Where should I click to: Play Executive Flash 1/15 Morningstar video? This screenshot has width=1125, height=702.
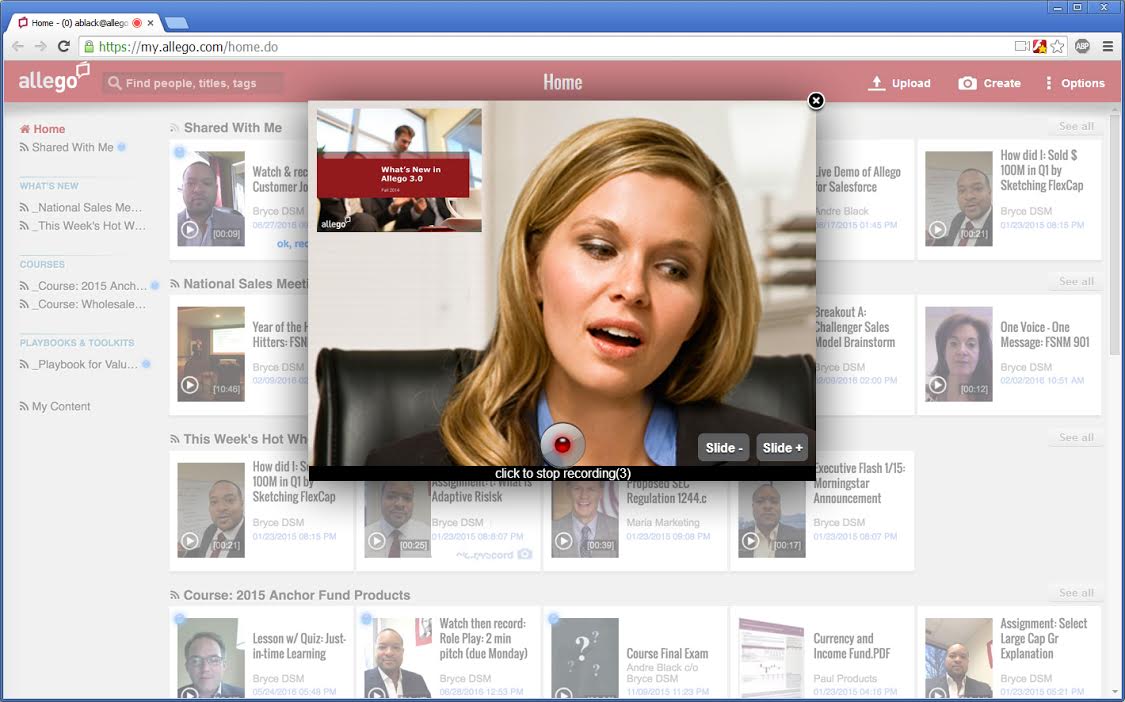[772, 518]
